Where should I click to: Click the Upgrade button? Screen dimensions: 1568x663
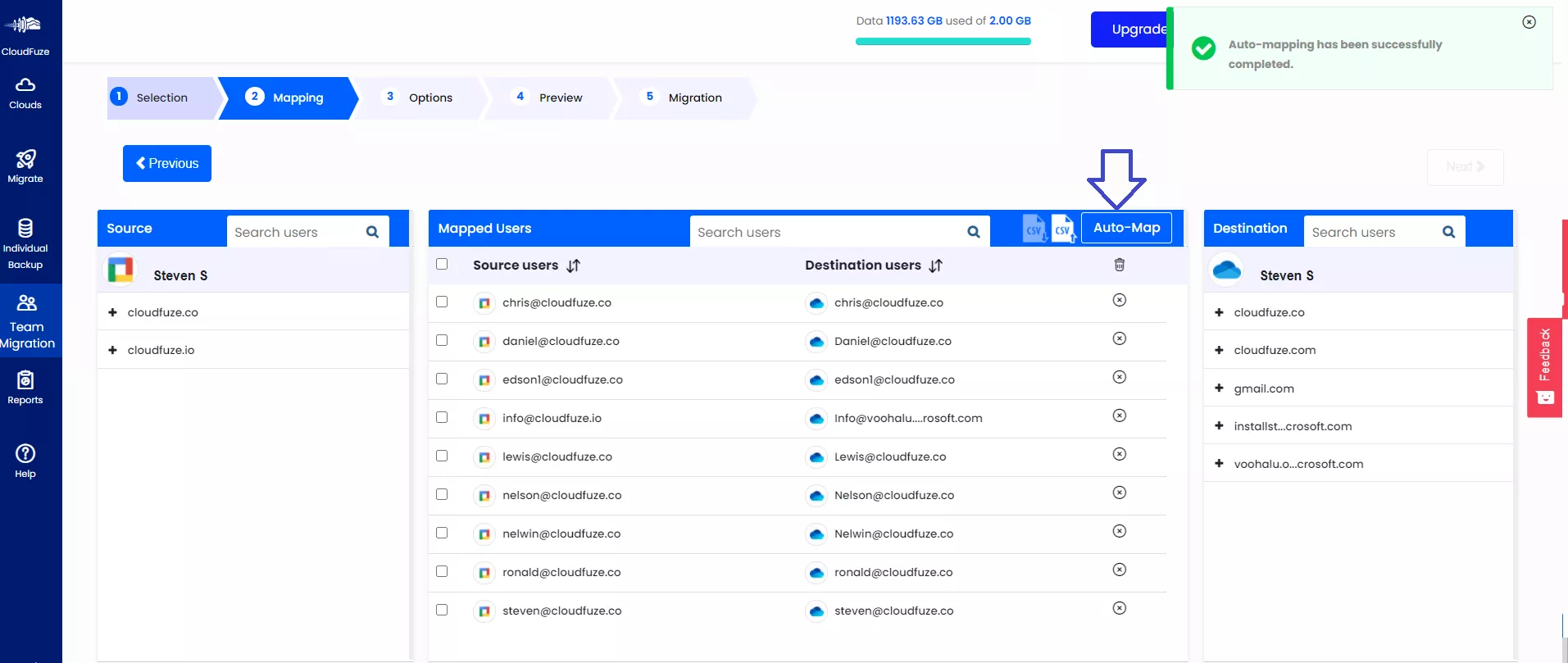1129,30
